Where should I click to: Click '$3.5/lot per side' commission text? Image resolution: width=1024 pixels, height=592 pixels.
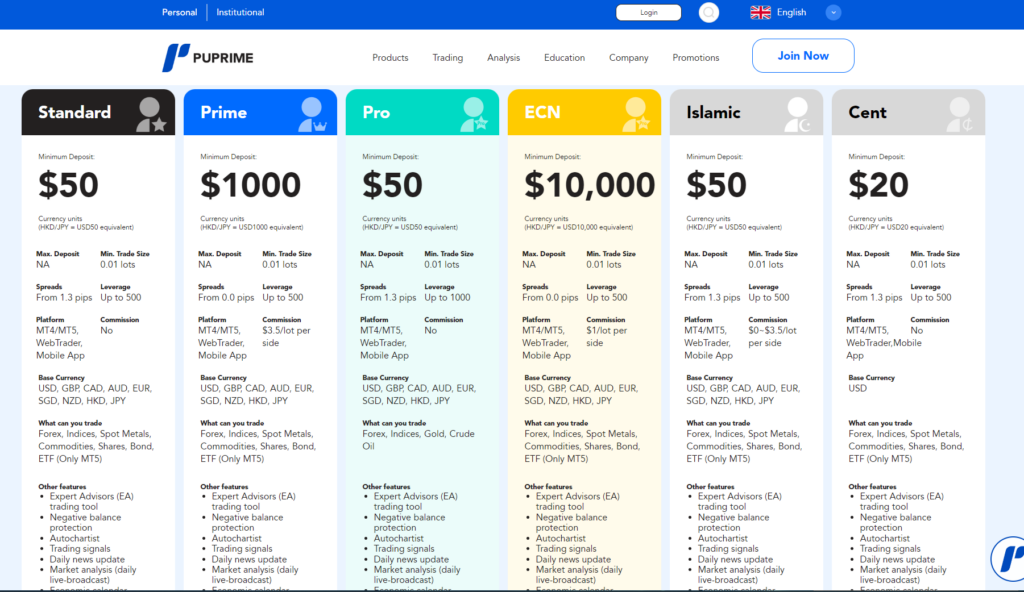[286, 337]
